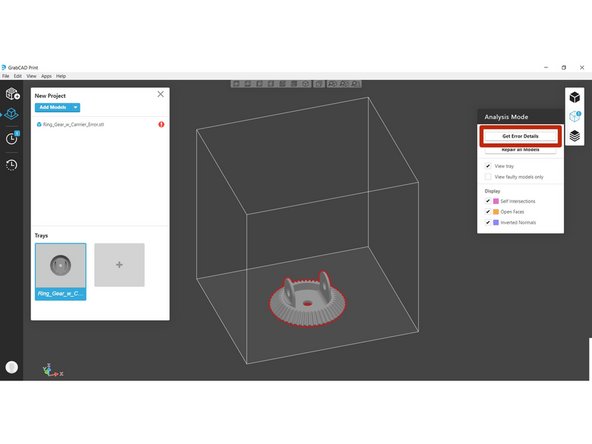Click the XYZ axis orientation indicator
This screenshot has width=592, height=444.
pos(52,370)
